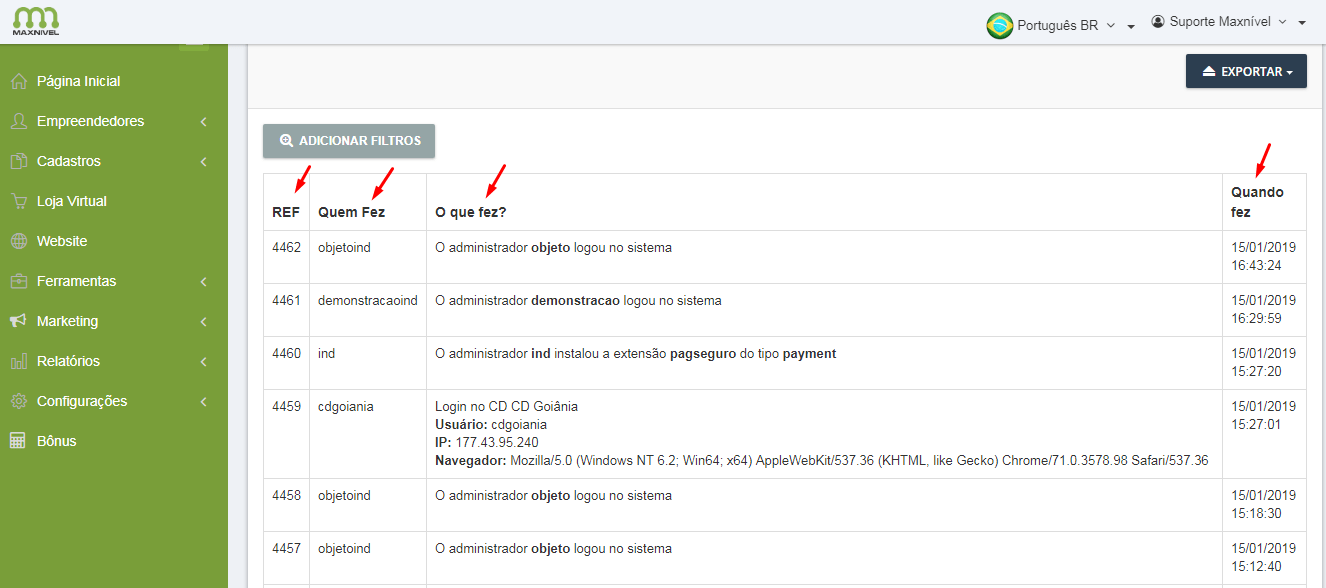
Task: Open the Suporte Maxnível user menu
Action: 1228,22
